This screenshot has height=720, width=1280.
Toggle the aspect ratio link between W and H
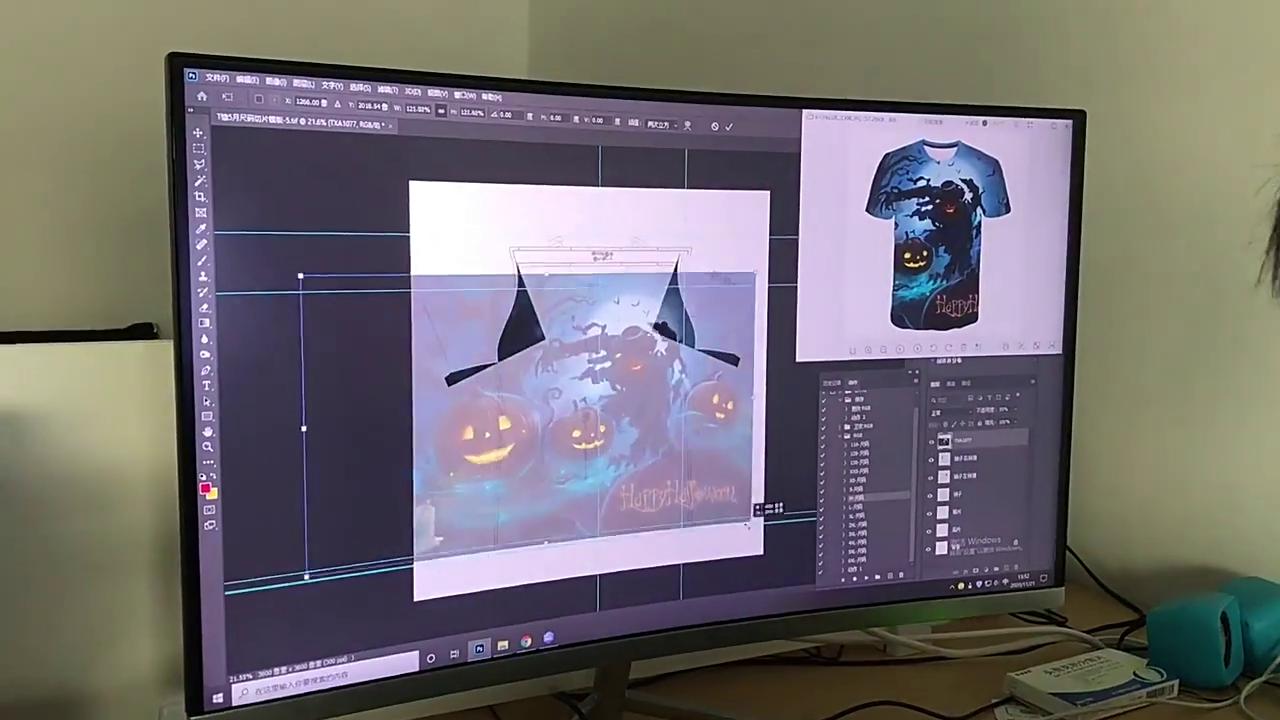click(x=440, y=111)
